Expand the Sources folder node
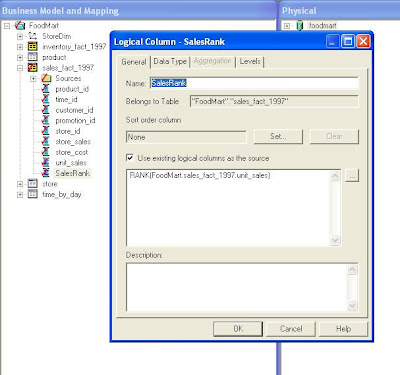The height and width of the screenshot is (375, 400). pos(33,79)
